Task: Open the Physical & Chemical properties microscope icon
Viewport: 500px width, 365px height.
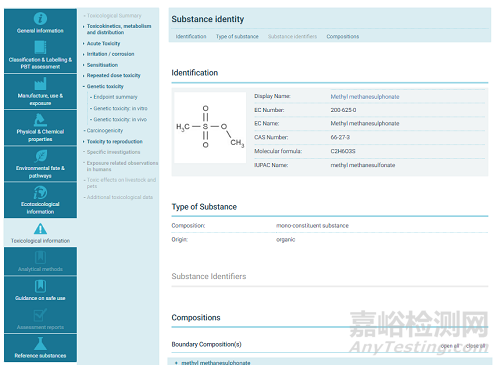Action: [40, 120]
